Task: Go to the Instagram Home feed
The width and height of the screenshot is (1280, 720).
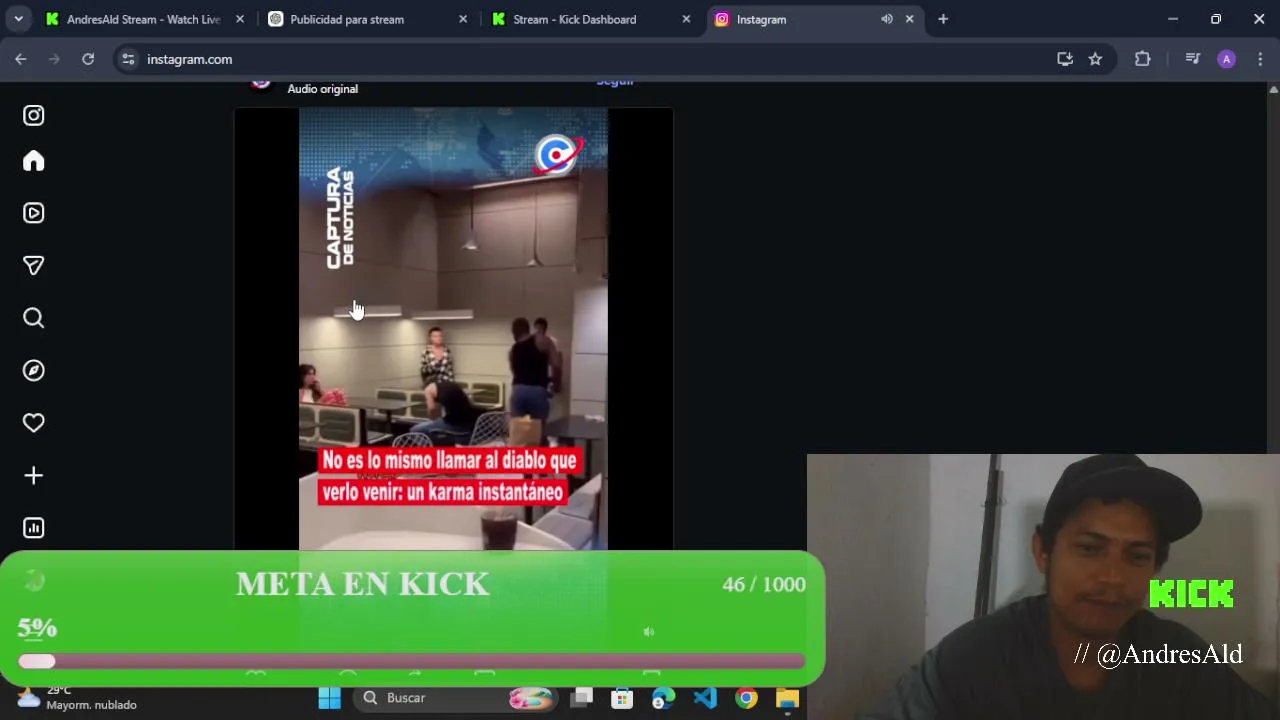Action: 34,161
